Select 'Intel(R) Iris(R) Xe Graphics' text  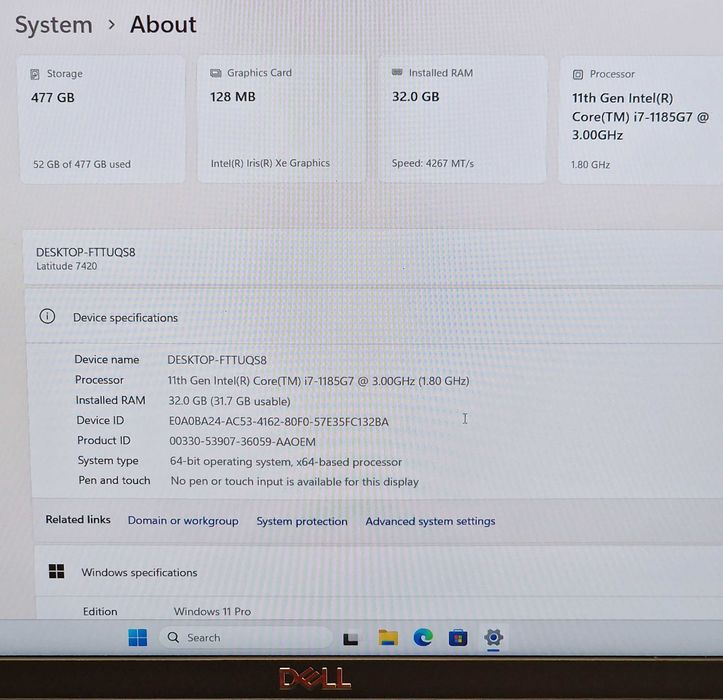point(270,163)
